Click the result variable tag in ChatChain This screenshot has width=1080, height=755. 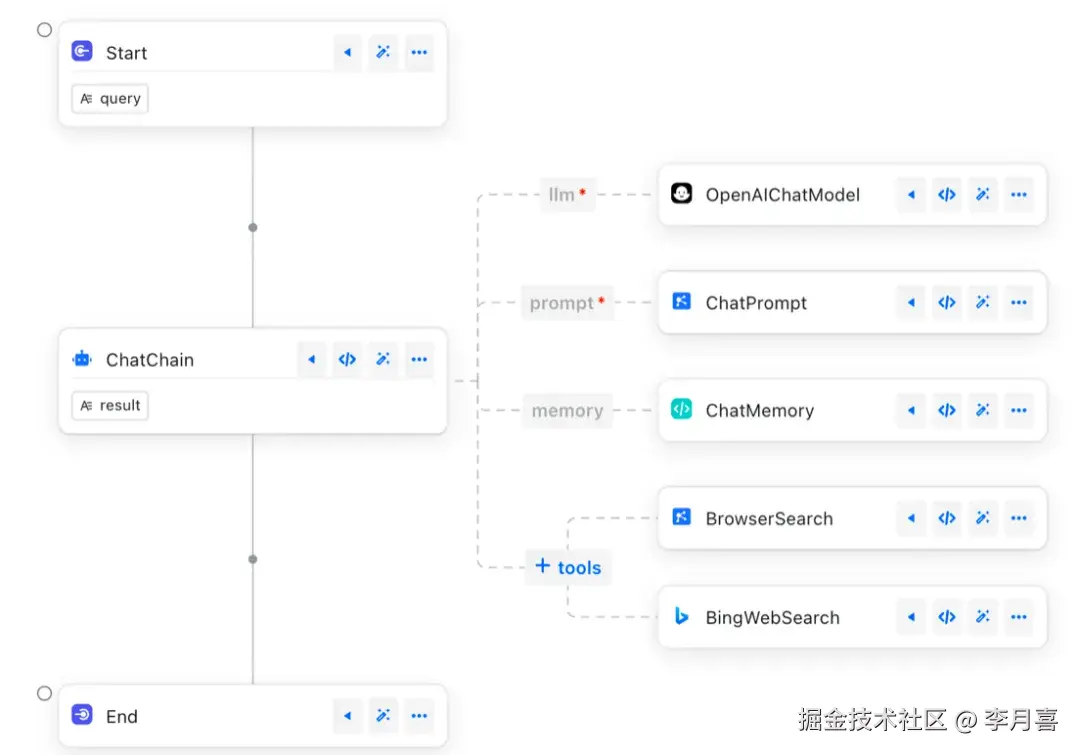click(x=110, y=405)
